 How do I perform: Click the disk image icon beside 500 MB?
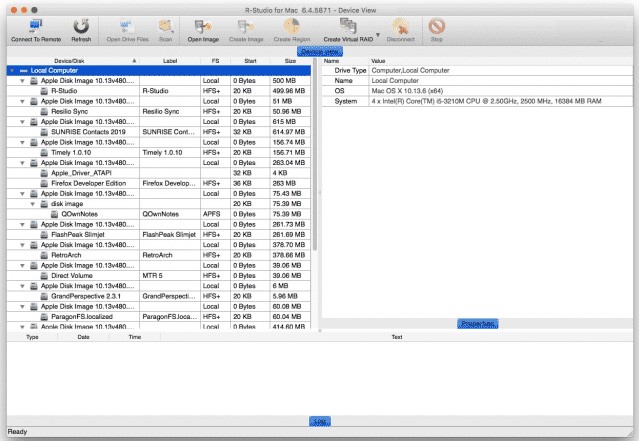click(34, 81)
